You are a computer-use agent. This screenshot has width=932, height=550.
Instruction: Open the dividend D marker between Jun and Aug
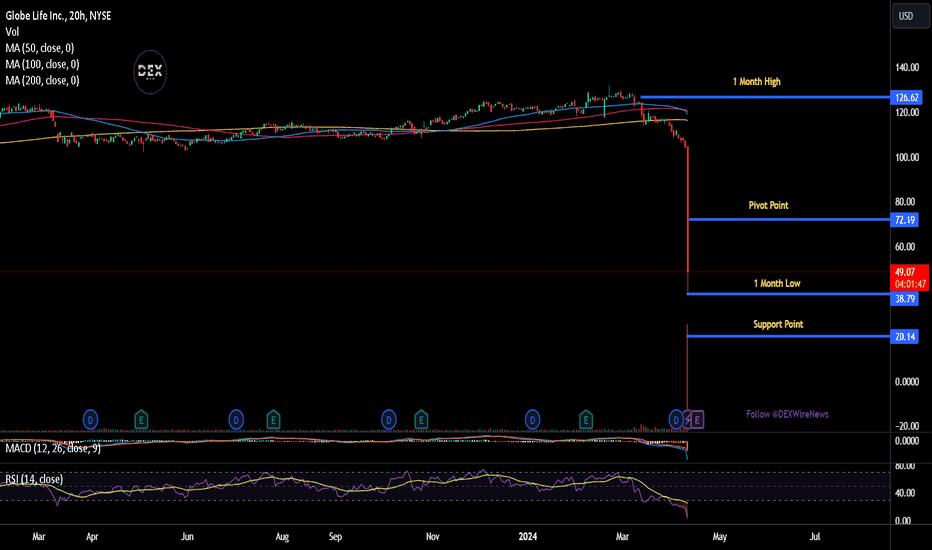(x=236, y=420)
